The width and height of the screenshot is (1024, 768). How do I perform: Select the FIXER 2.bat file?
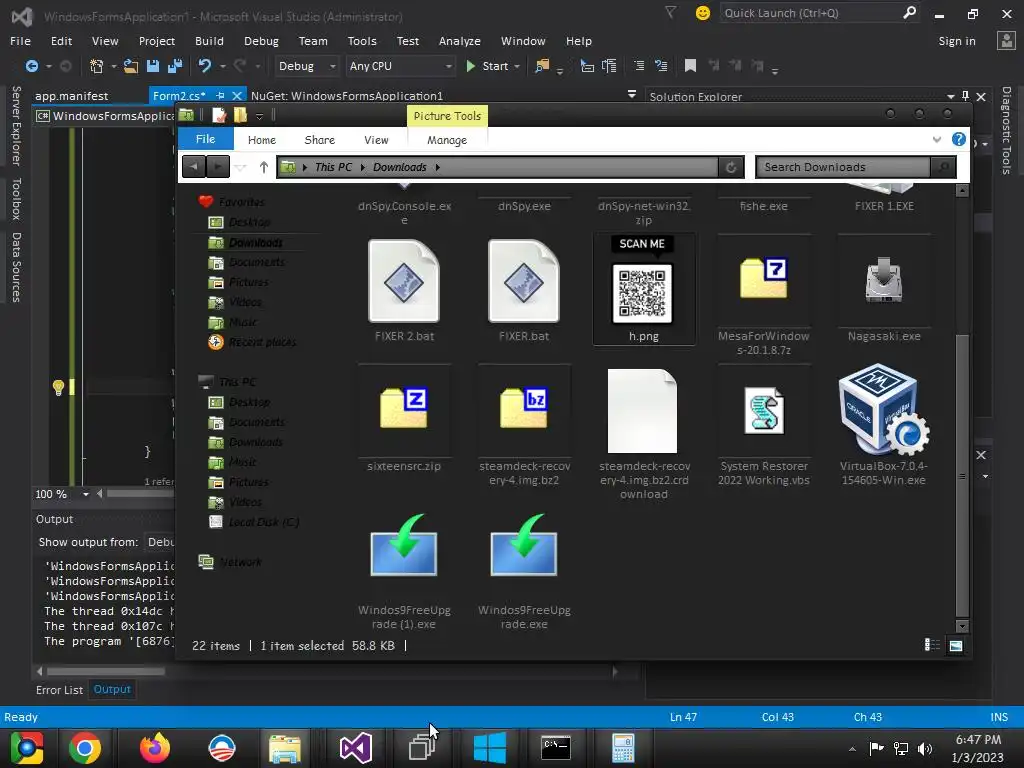[x=404, y=289]
